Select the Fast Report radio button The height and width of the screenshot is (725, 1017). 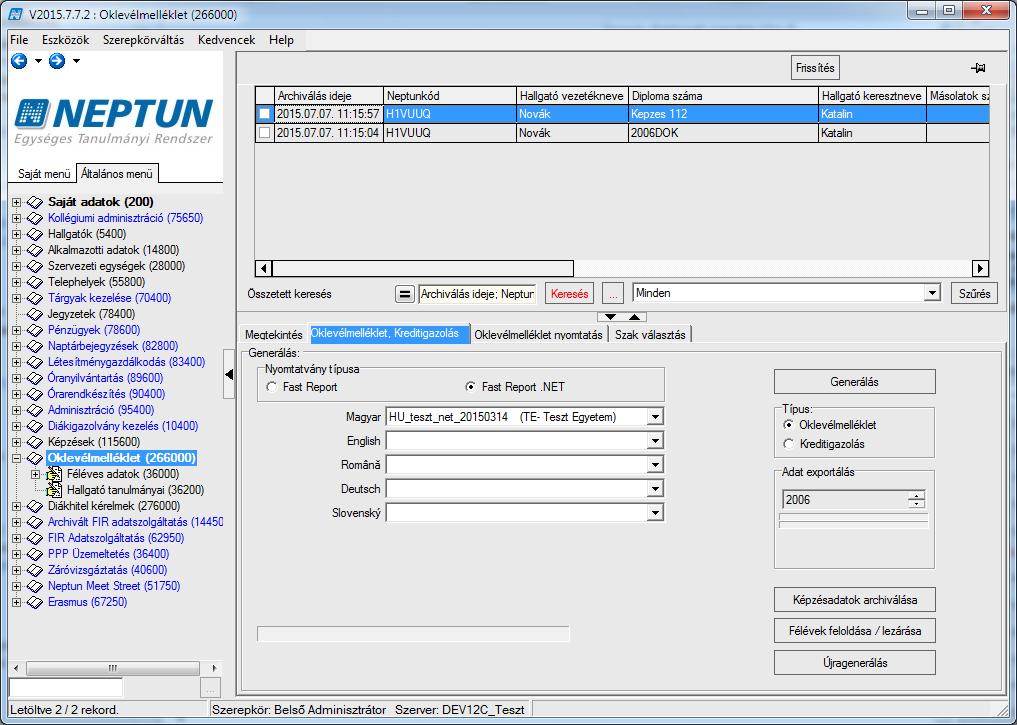[272, 387]
